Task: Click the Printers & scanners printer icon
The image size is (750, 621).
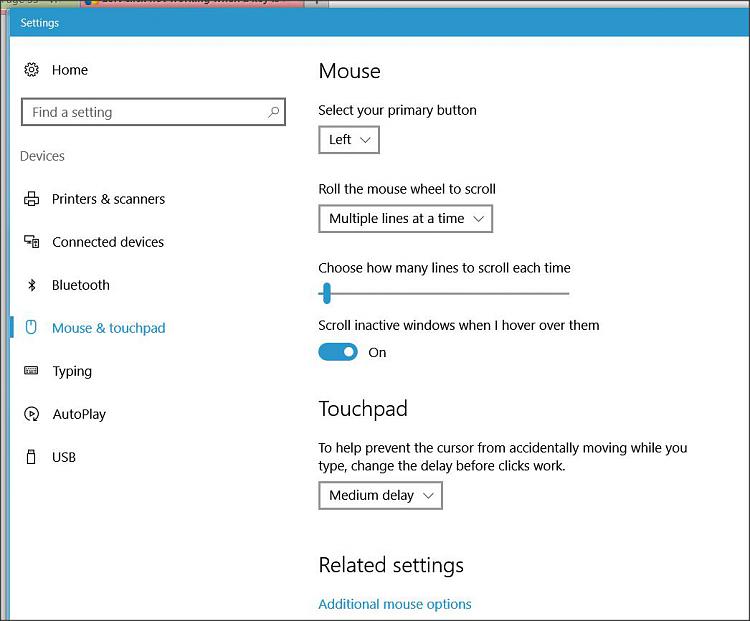Action: pos(32,199)
